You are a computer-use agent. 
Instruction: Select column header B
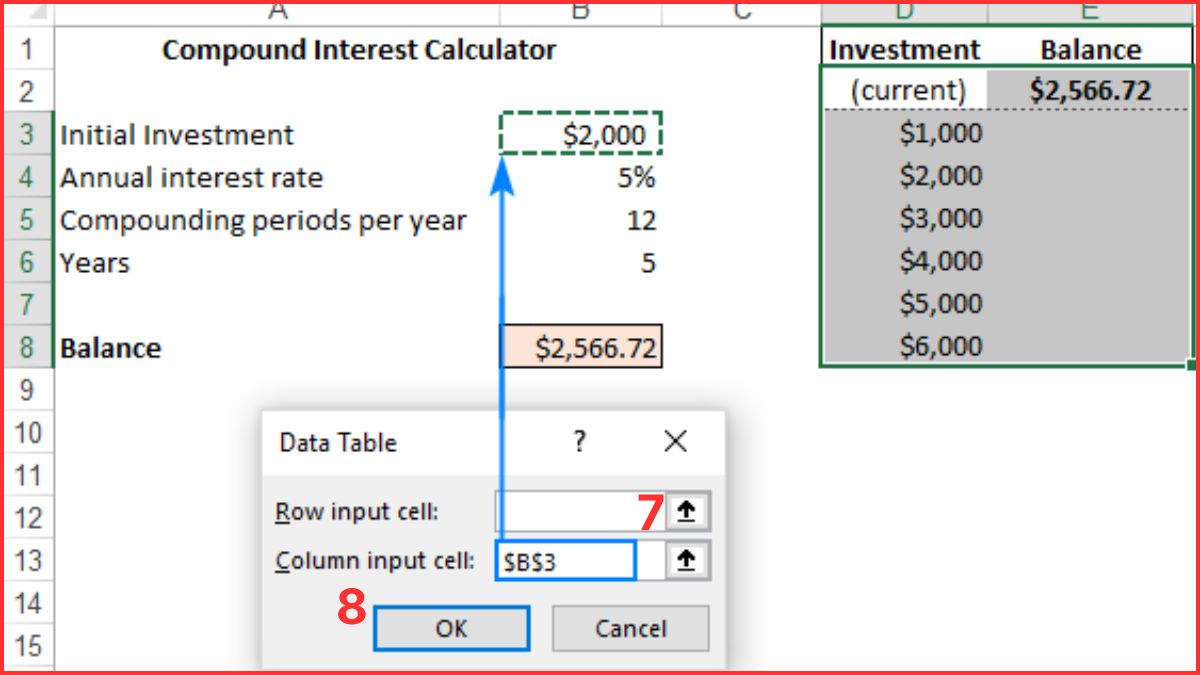point(580,11)
